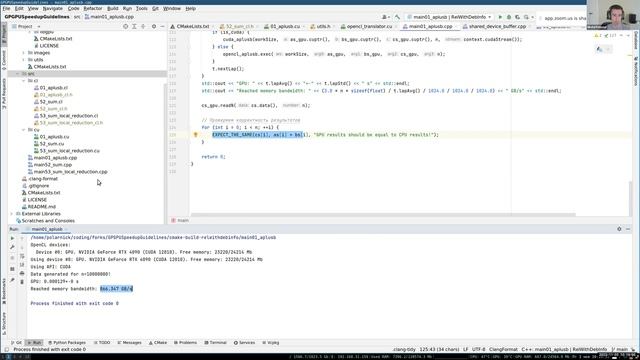Select main53_sum_local_reduction.cpp in tree
This screenshot has height=360, width=640.
pyautogui.click(x=71, y=172)
